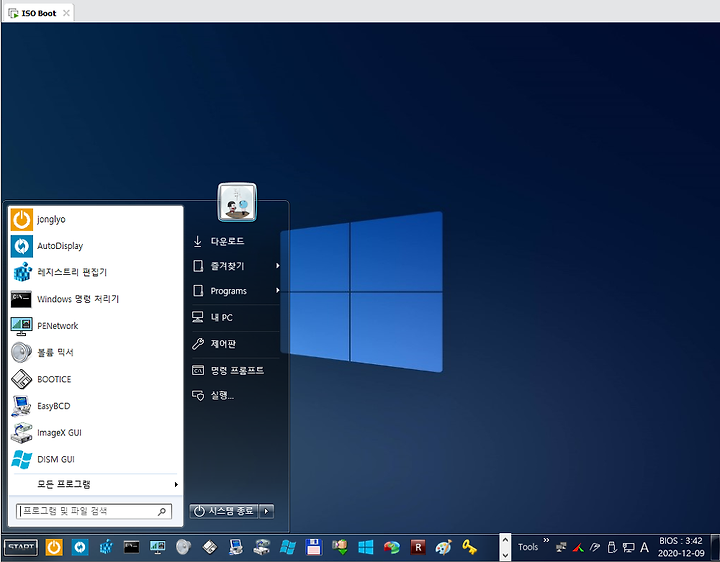Click red R icon on taskbar
Image resolution: width=720 pixels, height=562 pixels.
tap(418, 547)
